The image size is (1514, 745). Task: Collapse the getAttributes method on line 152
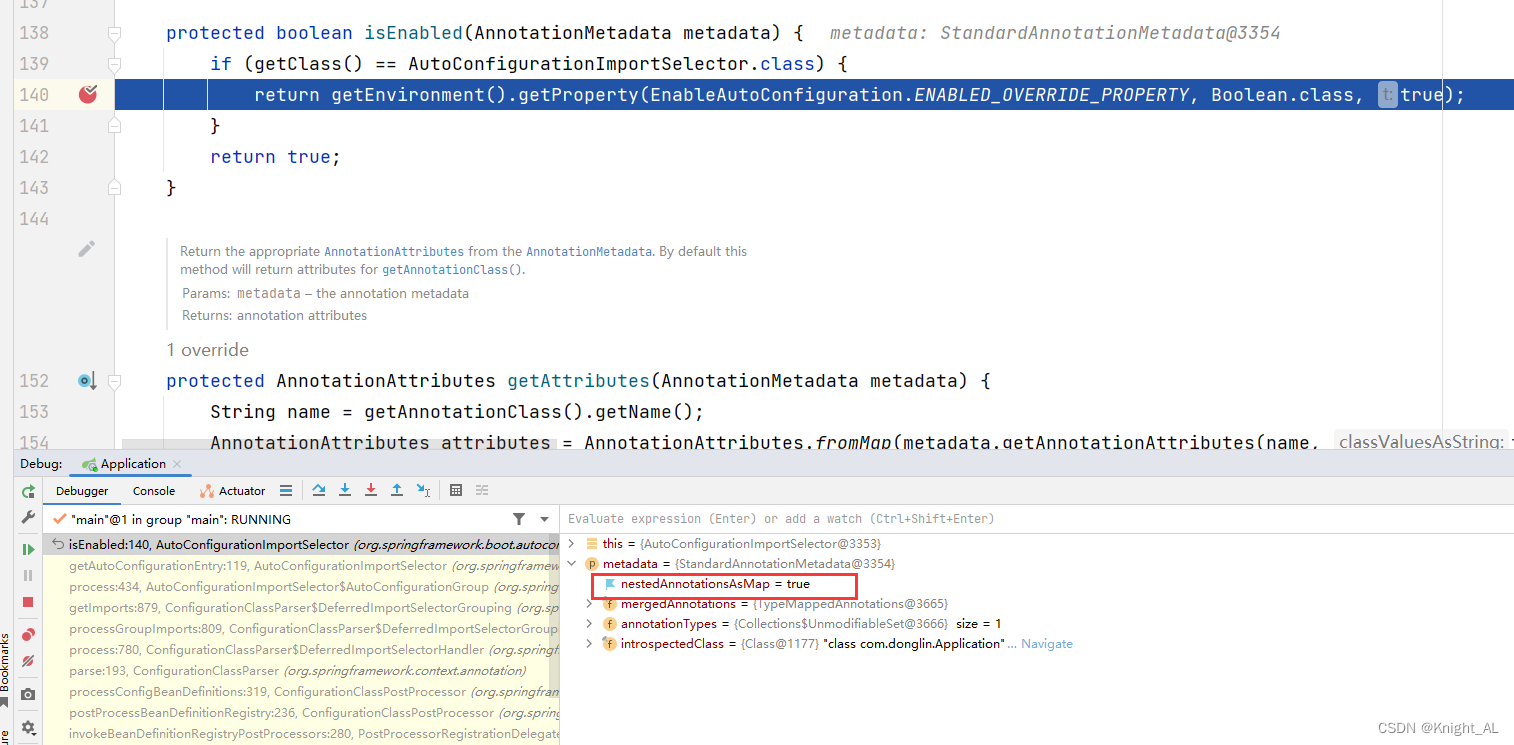(114, 381)
